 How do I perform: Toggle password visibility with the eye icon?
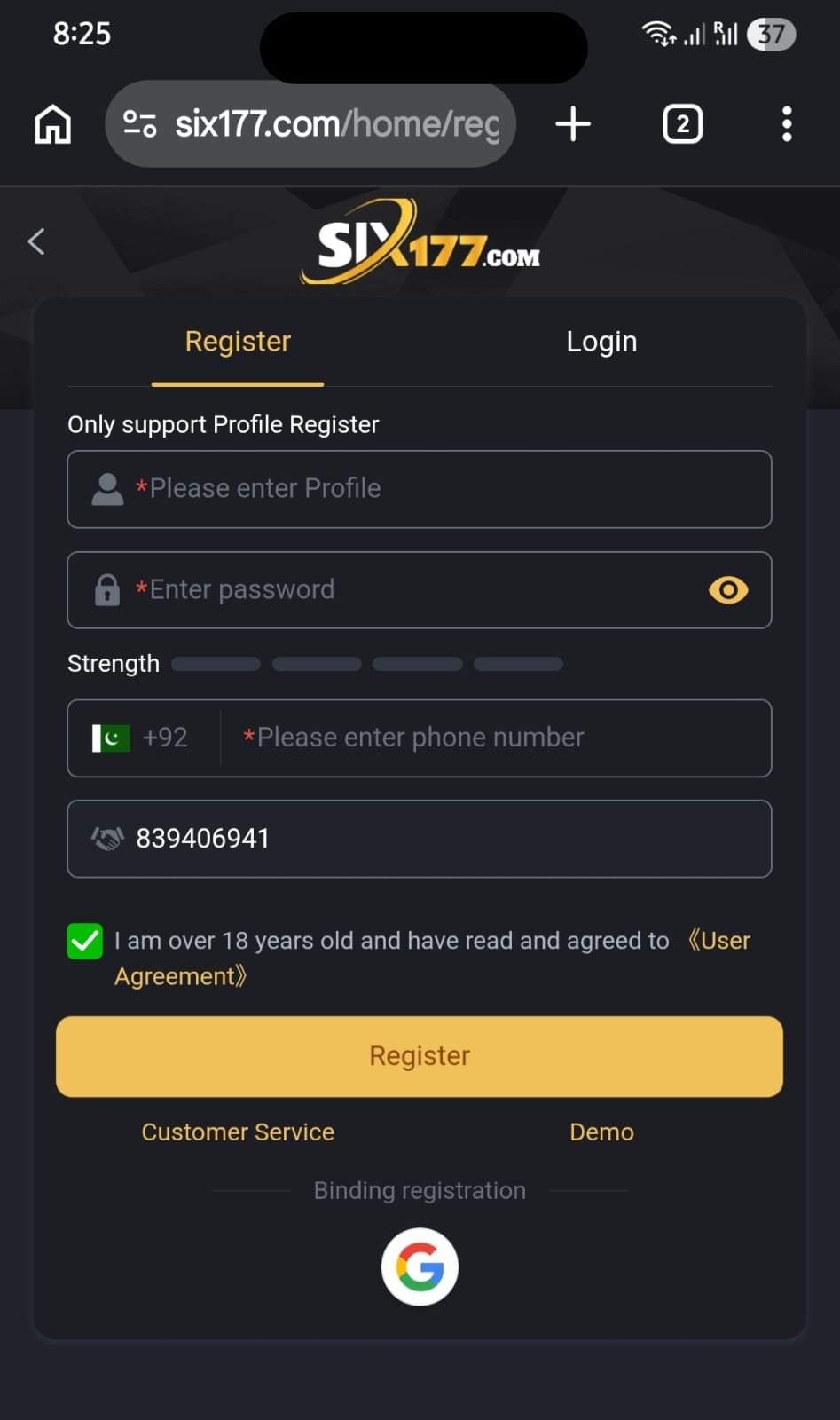tap(727, 589)
